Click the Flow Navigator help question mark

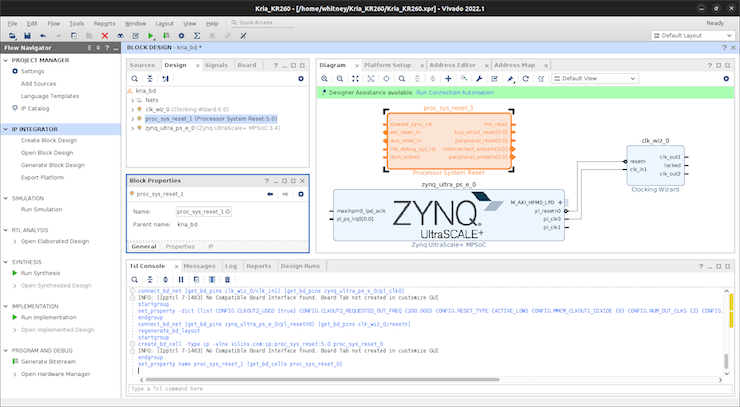pyautogui.click(x=107, y=48)
